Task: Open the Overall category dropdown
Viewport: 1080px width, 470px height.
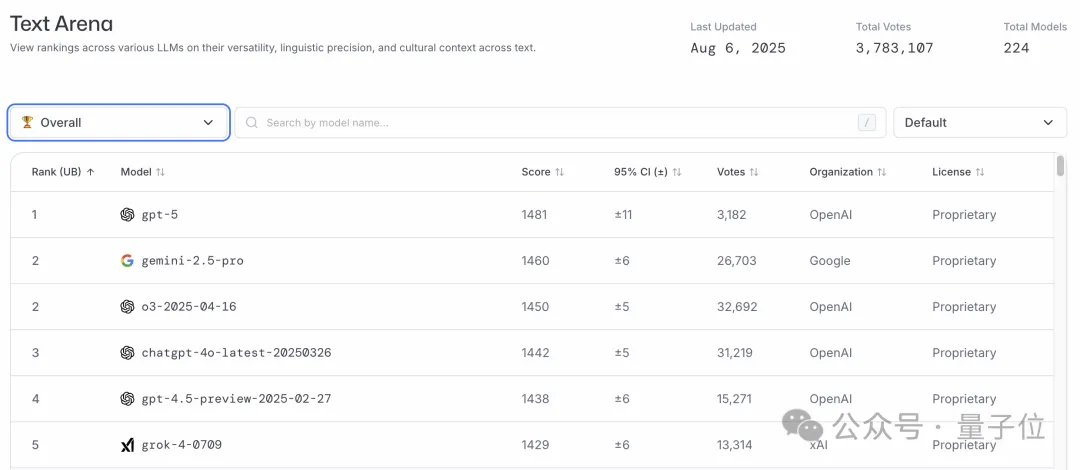Action: 119,123
